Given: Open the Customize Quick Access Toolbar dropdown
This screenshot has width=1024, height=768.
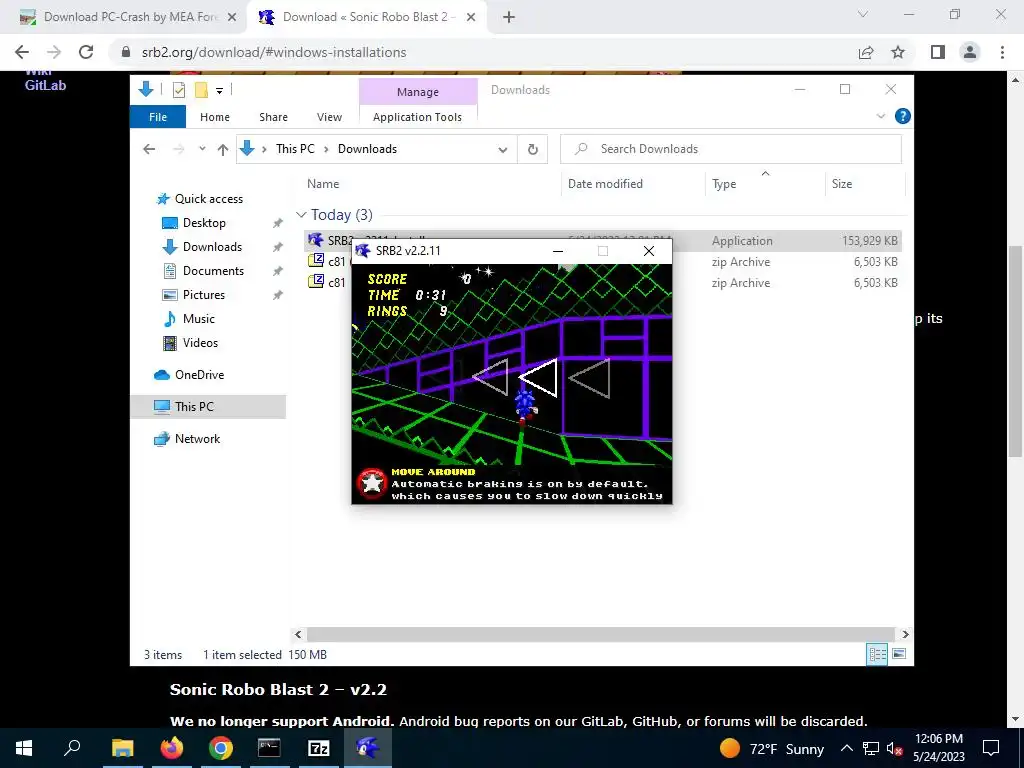Looking at the screenshot, I should (219, 91).
